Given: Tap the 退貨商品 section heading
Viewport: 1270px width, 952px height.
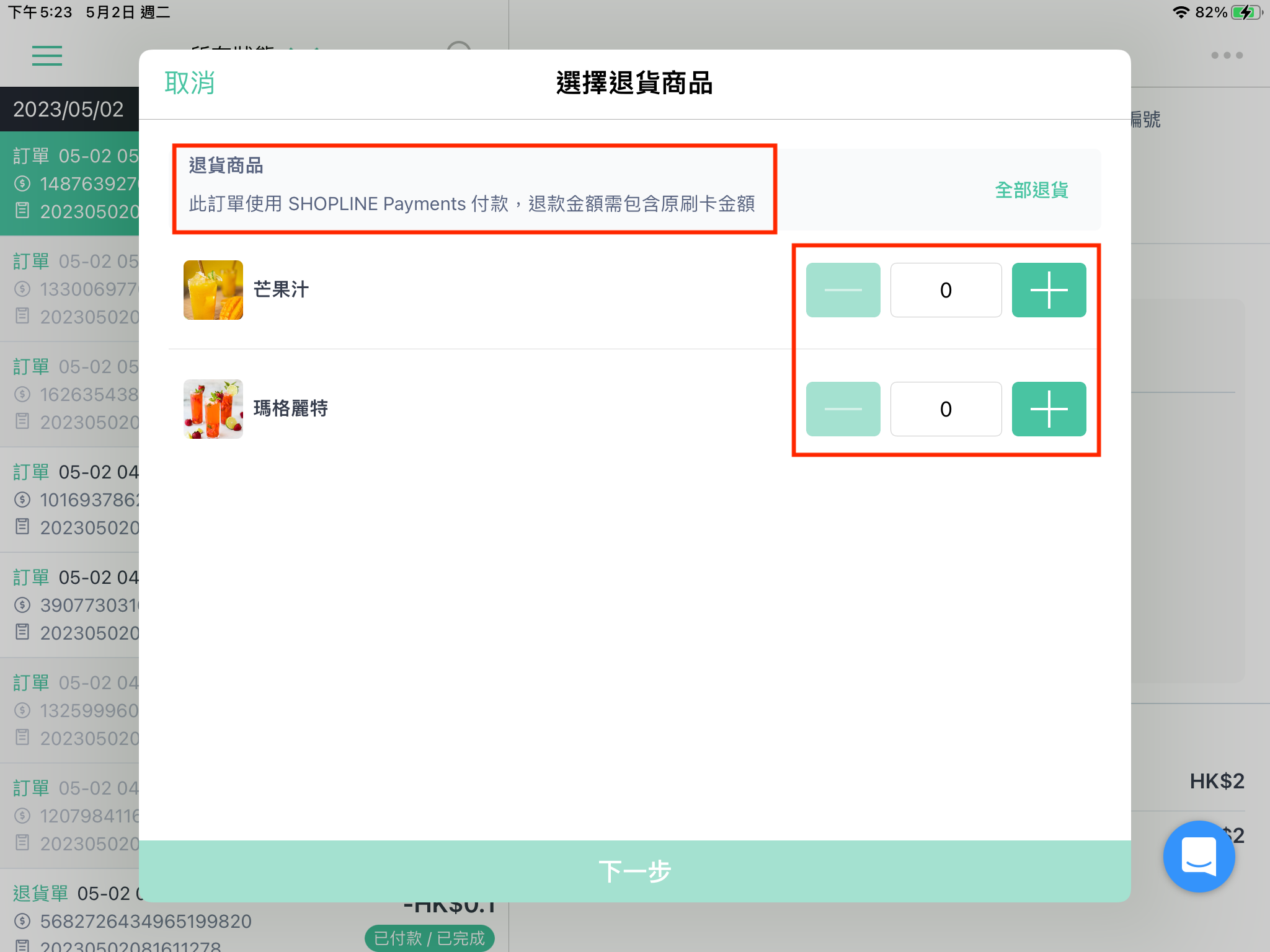Looking at the screenshot, I should pos(226,165).
